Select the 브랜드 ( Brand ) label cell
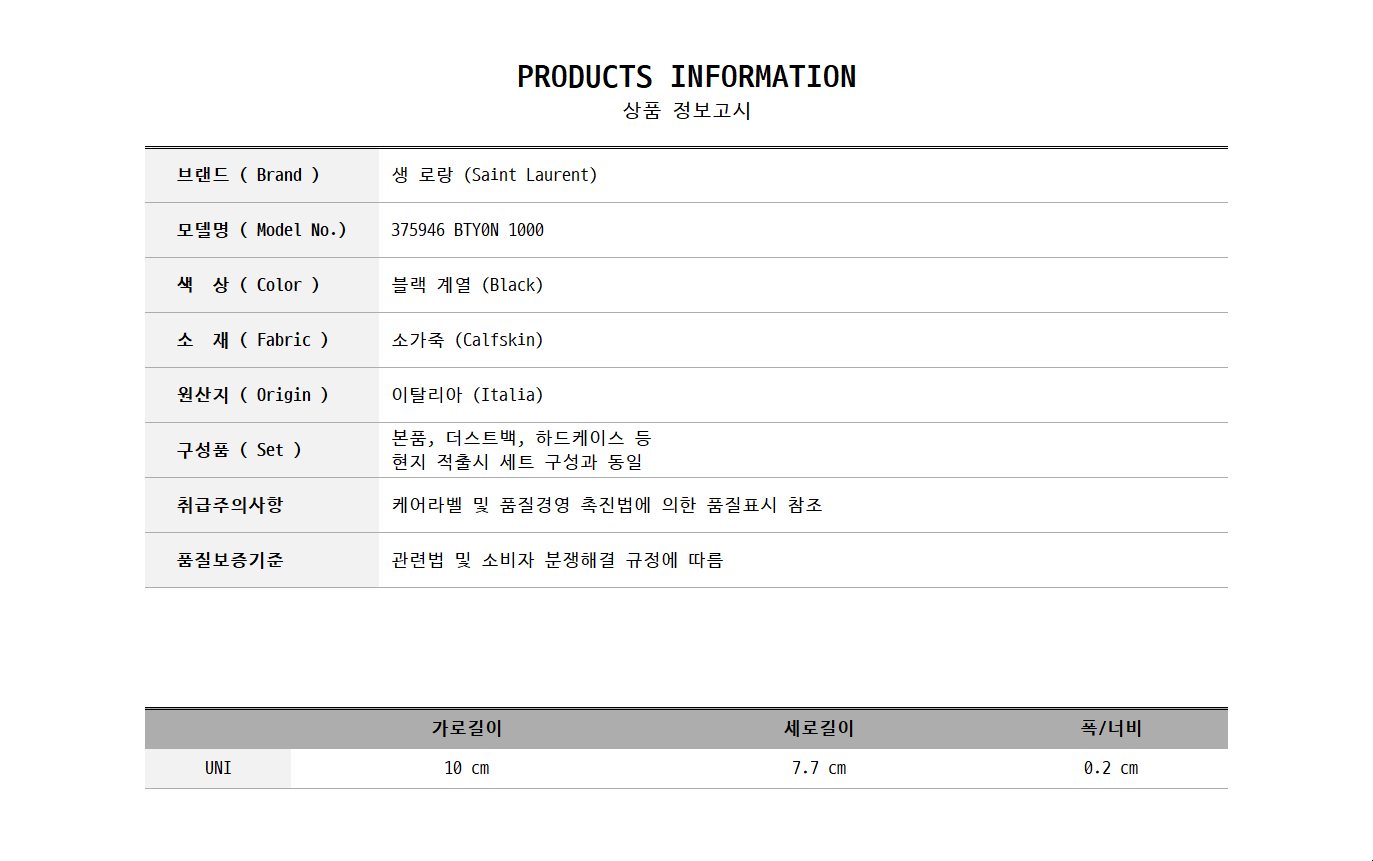 tap(248, 175)
